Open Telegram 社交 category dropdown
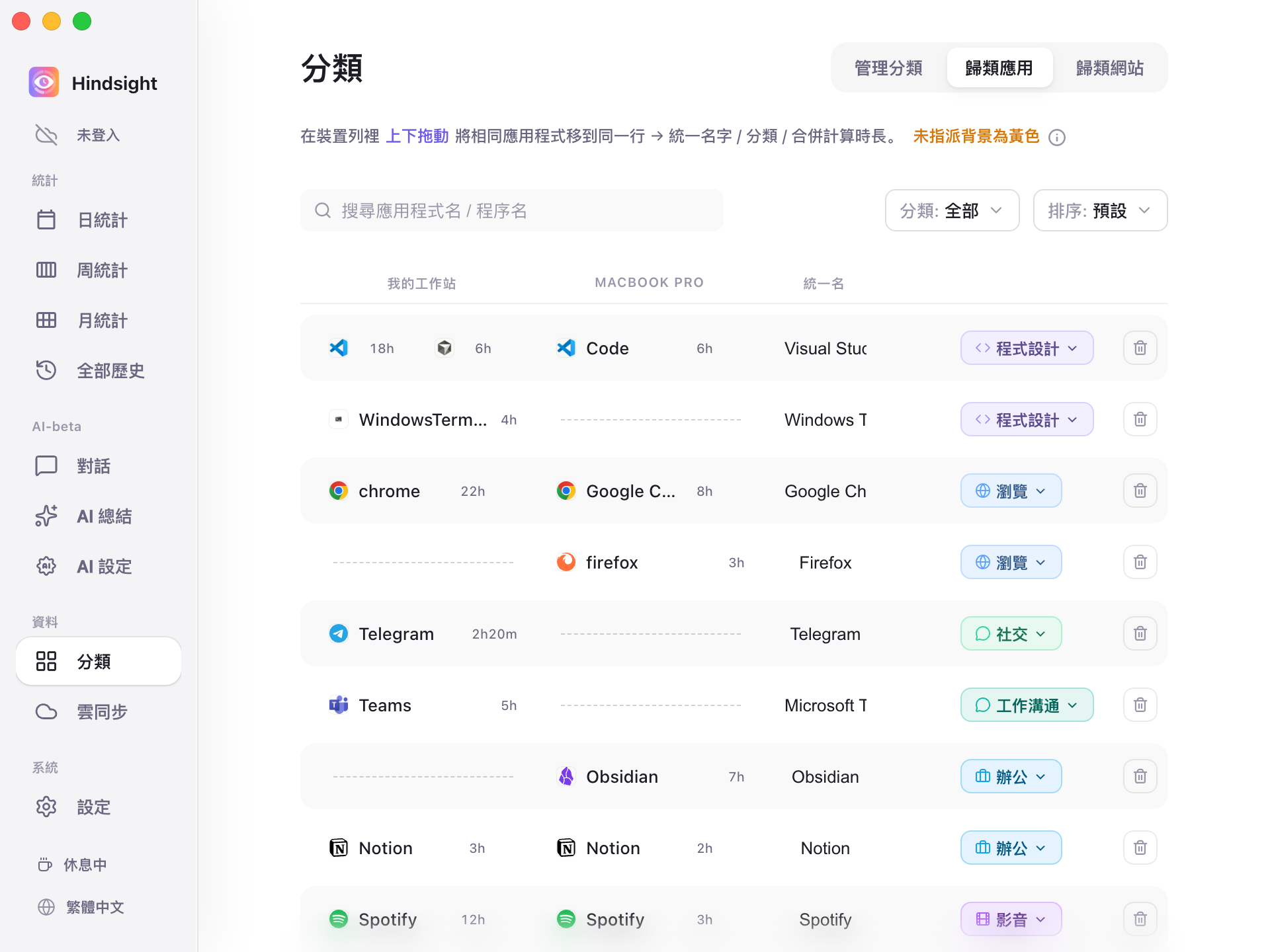The image size is (1270, 952). pos(1011,633)
